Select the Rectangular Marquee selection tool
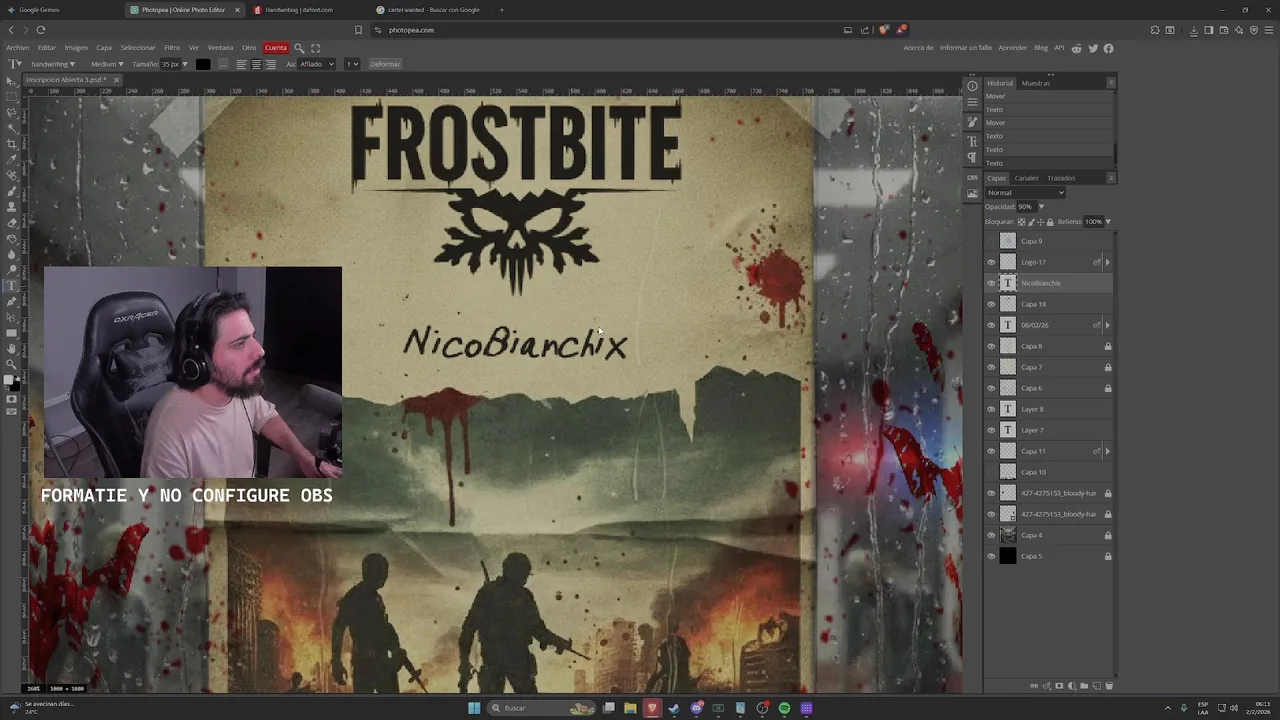This screenshot has height=720, width=1280. pyautogui.click(x=12, y=97)
